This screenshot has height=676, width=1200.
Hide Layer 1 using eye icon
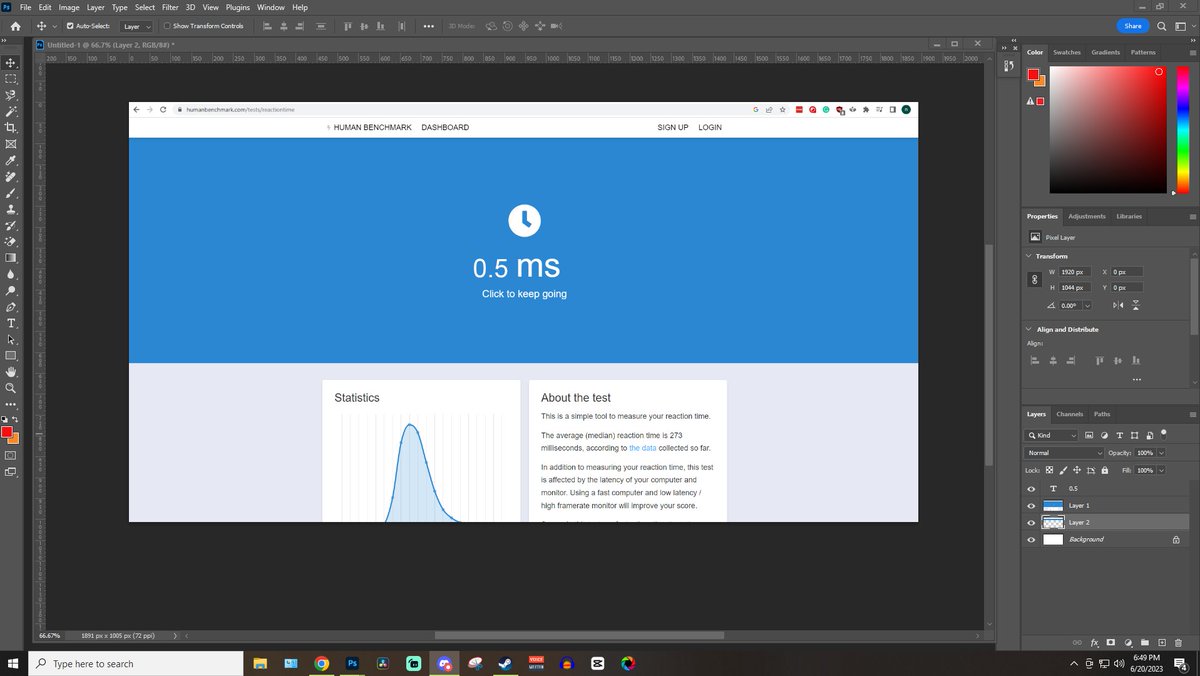coord(1031,505)
